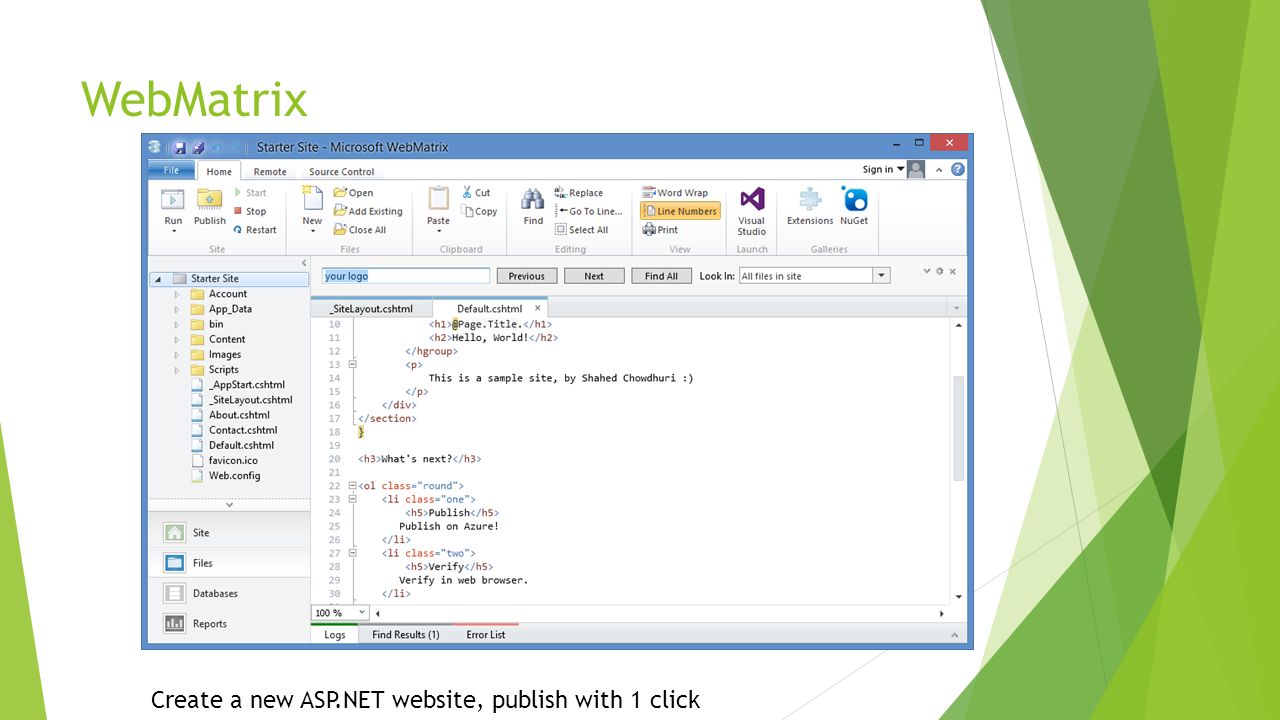Close the Default.cshtml tab
The width and height of the screenshot is (1280, 720).
(537, 308)
